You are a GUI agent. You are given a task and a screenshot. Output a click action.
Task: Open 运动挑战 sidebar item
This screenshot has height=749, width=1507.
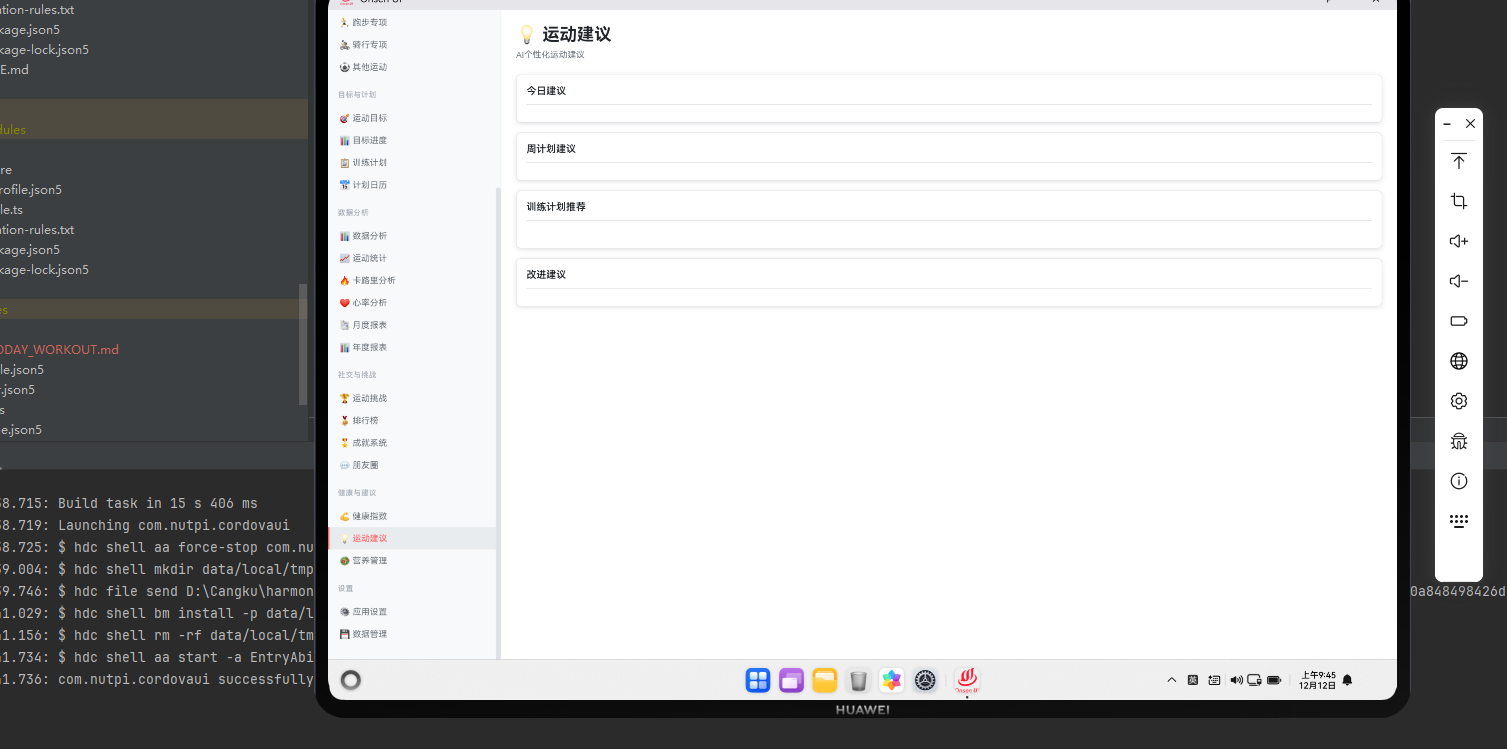tap(412, 398)
